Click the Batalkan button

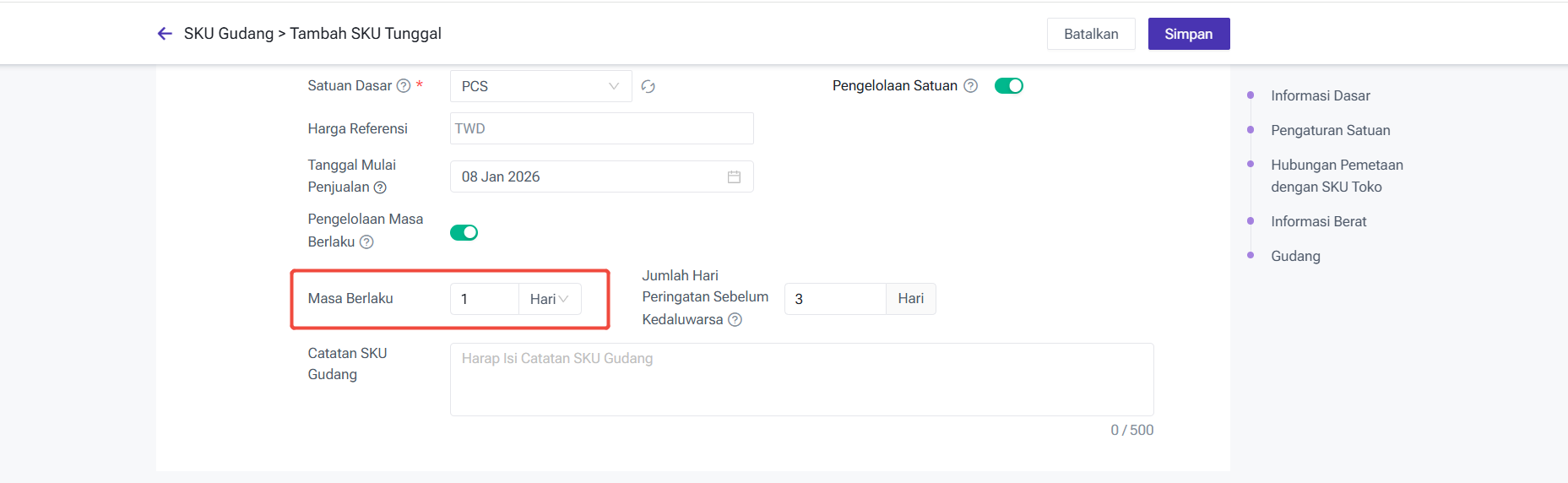coord(1091,34)
